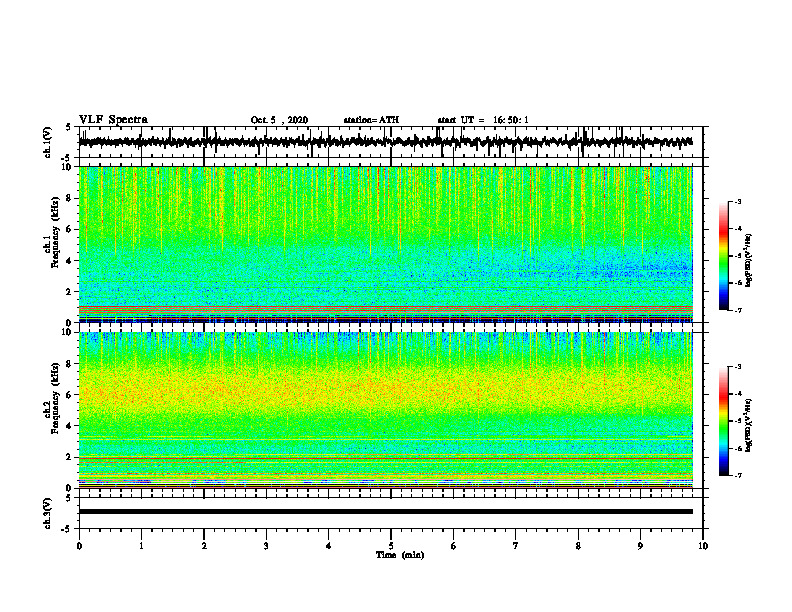Click the "-4" tick on ch.2 color bar
The image size is (792, 612).
click(x=738, y=394)
